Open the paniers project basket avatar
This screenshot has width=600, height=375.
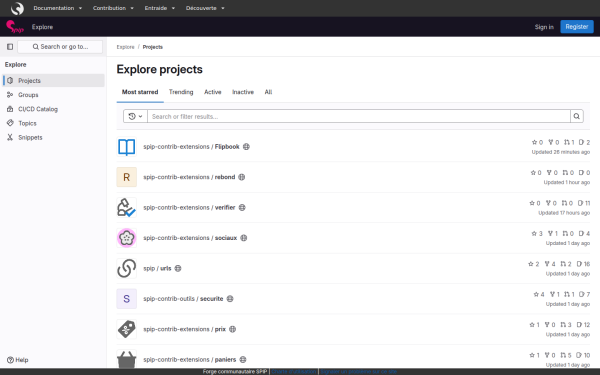[x=127, y=359]
